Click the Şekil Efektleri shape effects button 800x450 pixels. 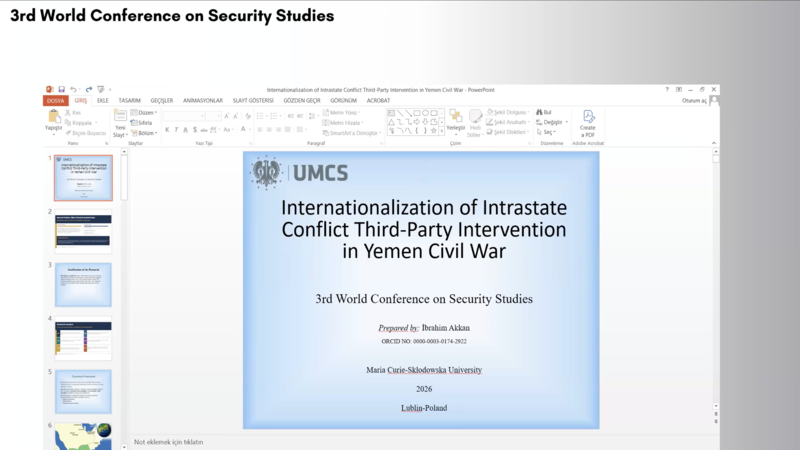tap(508, 132)
